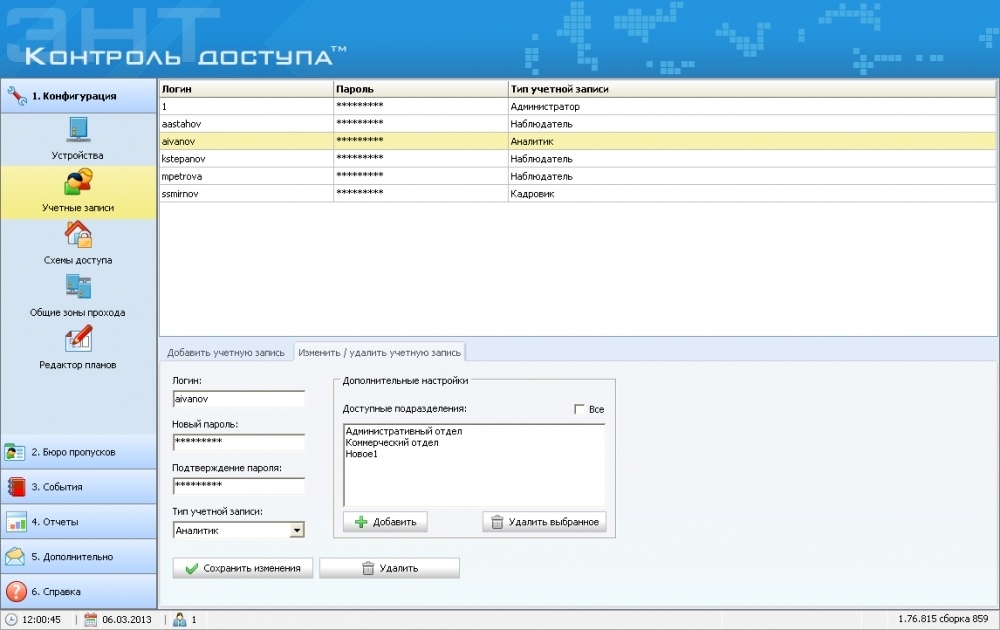Click the Дополнительно envelope icon
The width and height of the screenshot is (1000, 630).
[15, 556]
